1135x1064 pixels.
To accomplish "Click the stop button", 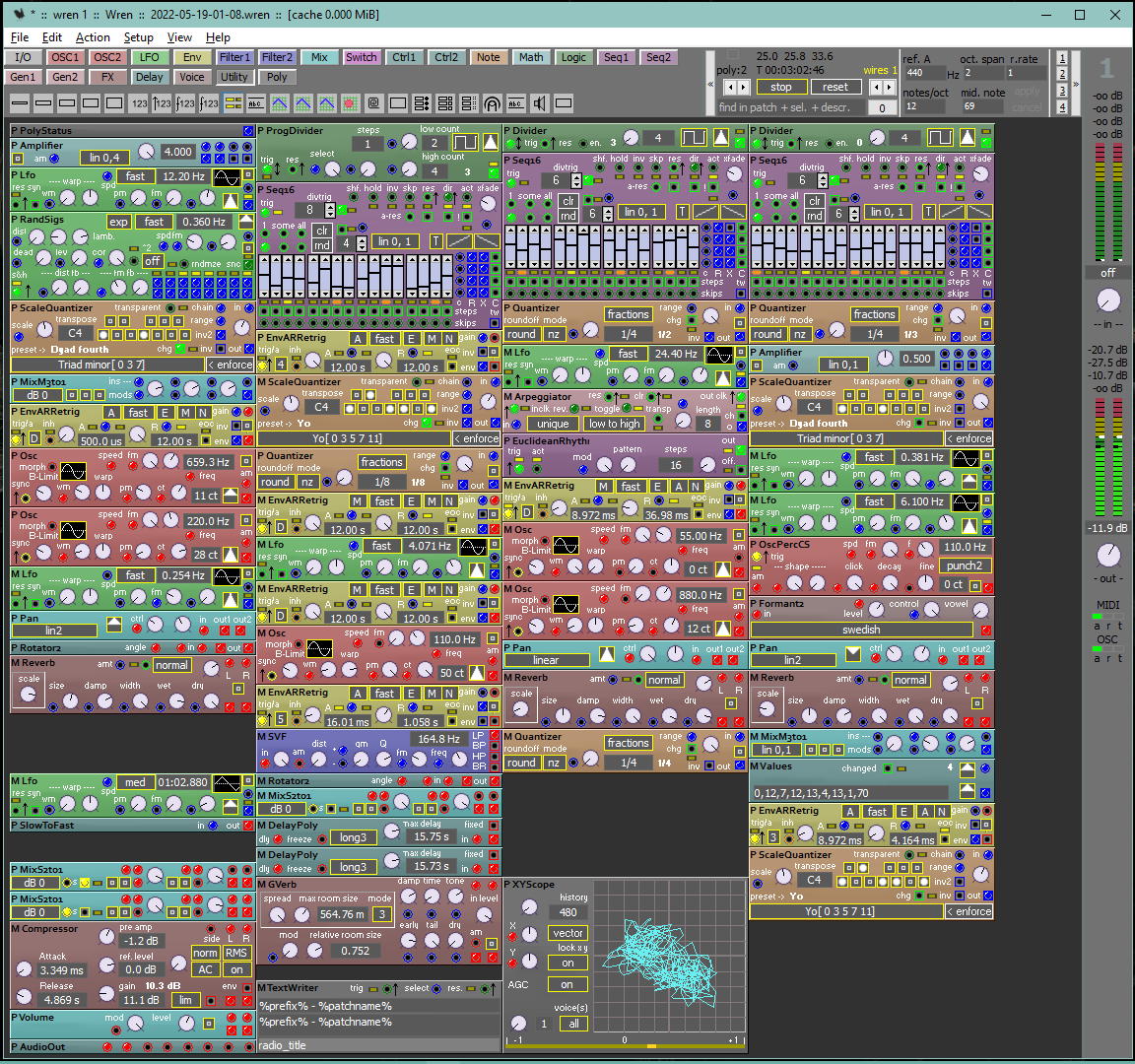I will [781, 87].
